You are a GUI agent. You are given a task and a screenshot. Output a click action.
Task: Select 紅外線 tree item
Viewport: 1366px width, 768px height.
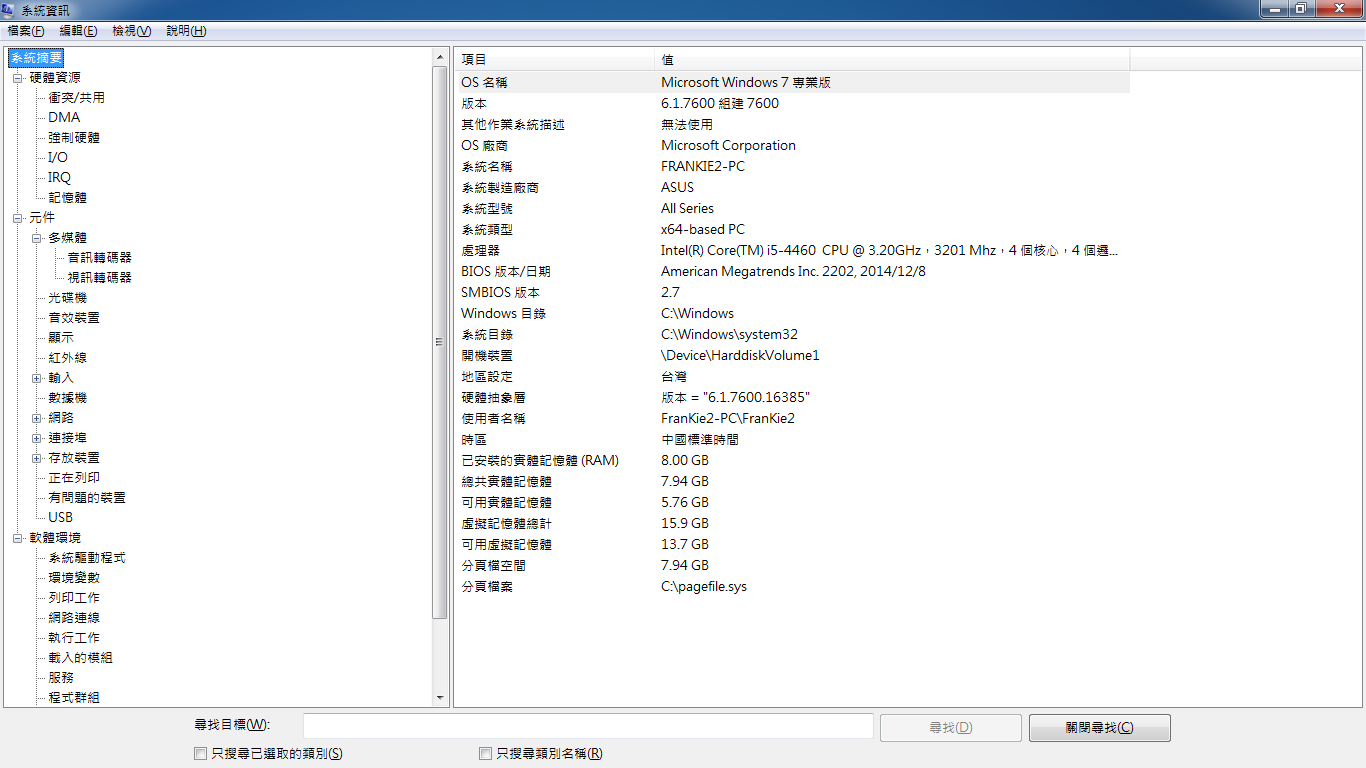click(68, 358)
